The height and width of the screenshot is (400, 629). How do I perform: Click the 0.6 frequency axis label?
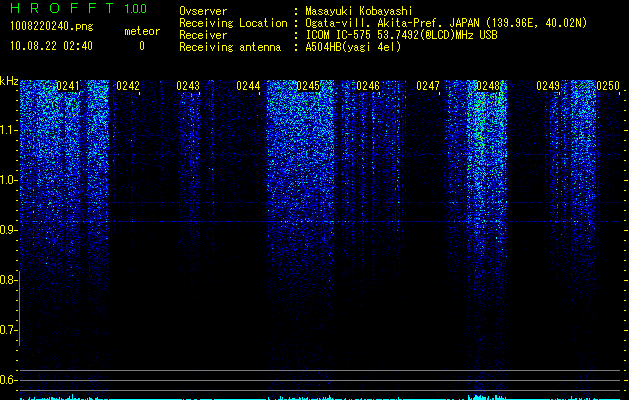click(x=8, y=380)
